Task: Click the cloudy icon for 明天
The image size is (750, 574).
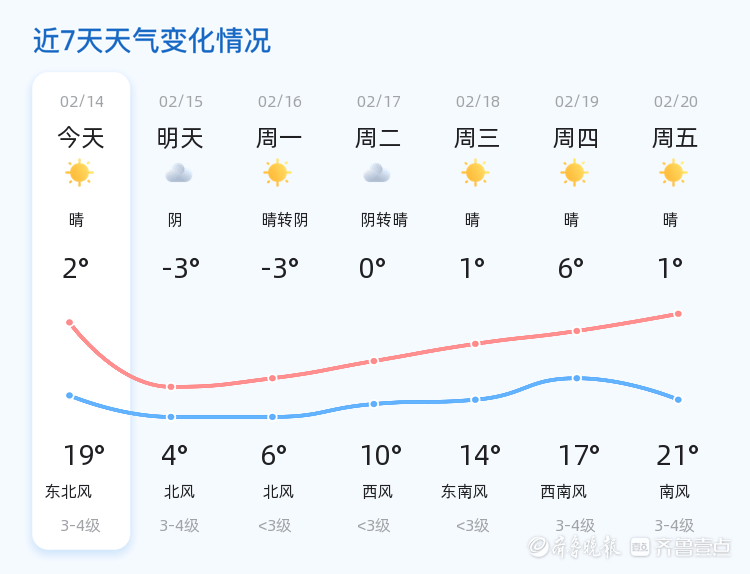Action: point(179,173)
